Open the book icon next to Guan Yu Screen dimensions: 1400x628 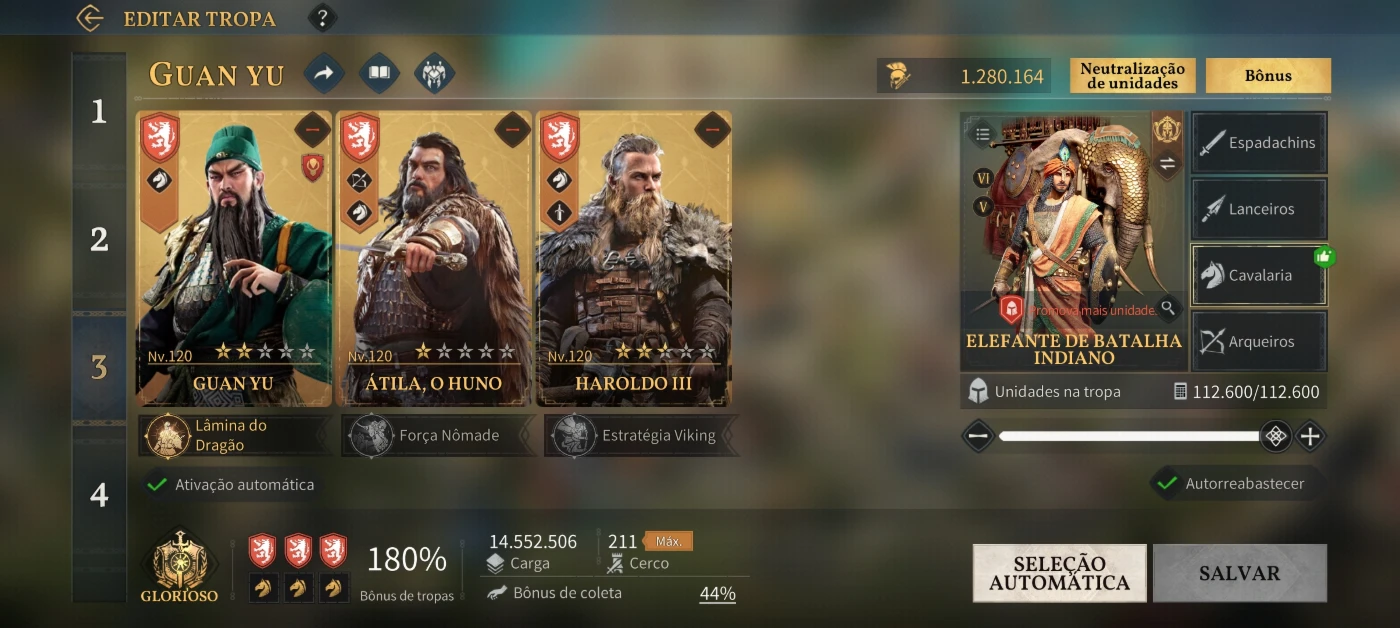coord(379,73)
